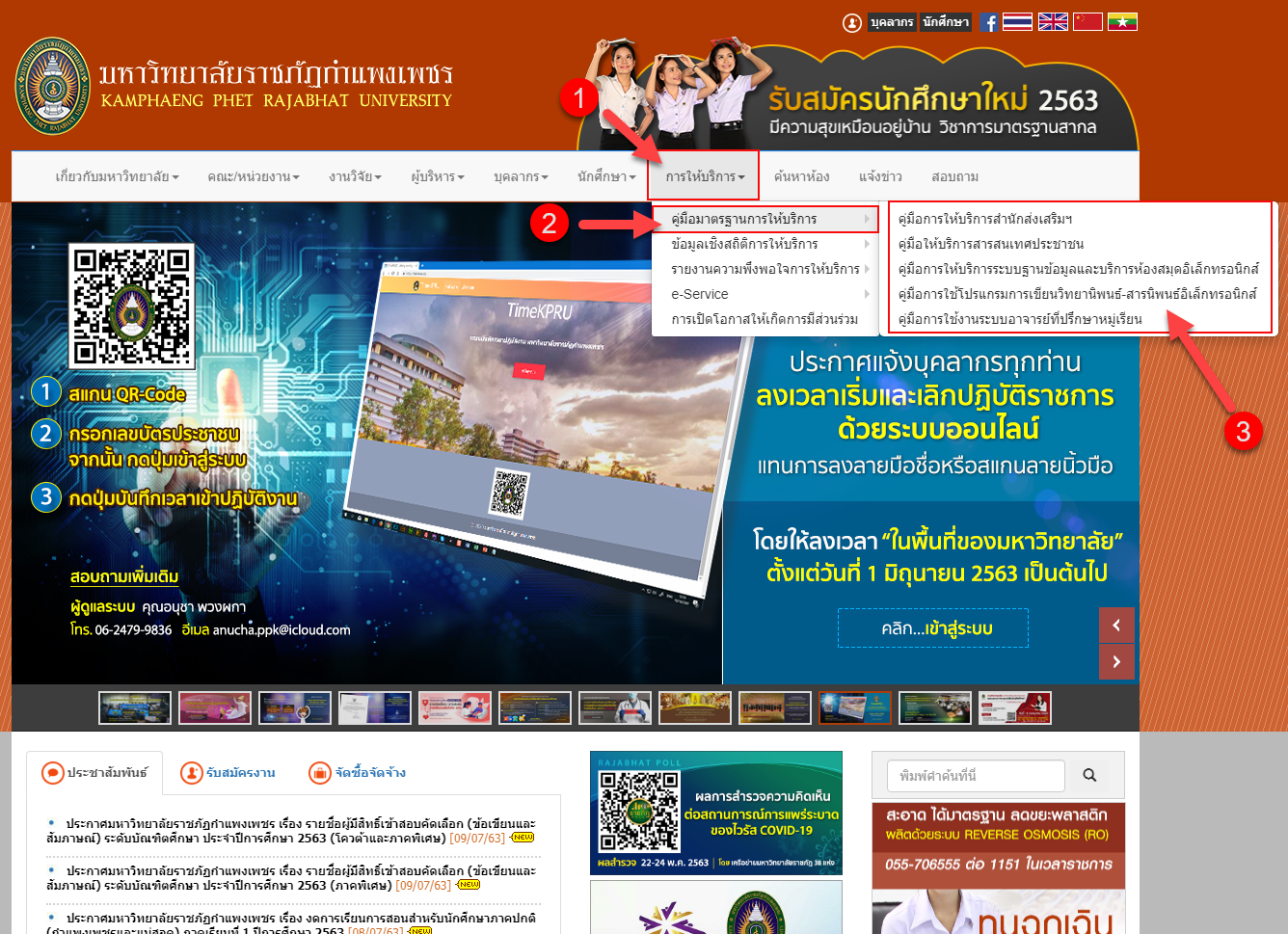The image size is (1288, 934).
Task: Open the ค้นหาห้อง nav link
Action: 802,176
